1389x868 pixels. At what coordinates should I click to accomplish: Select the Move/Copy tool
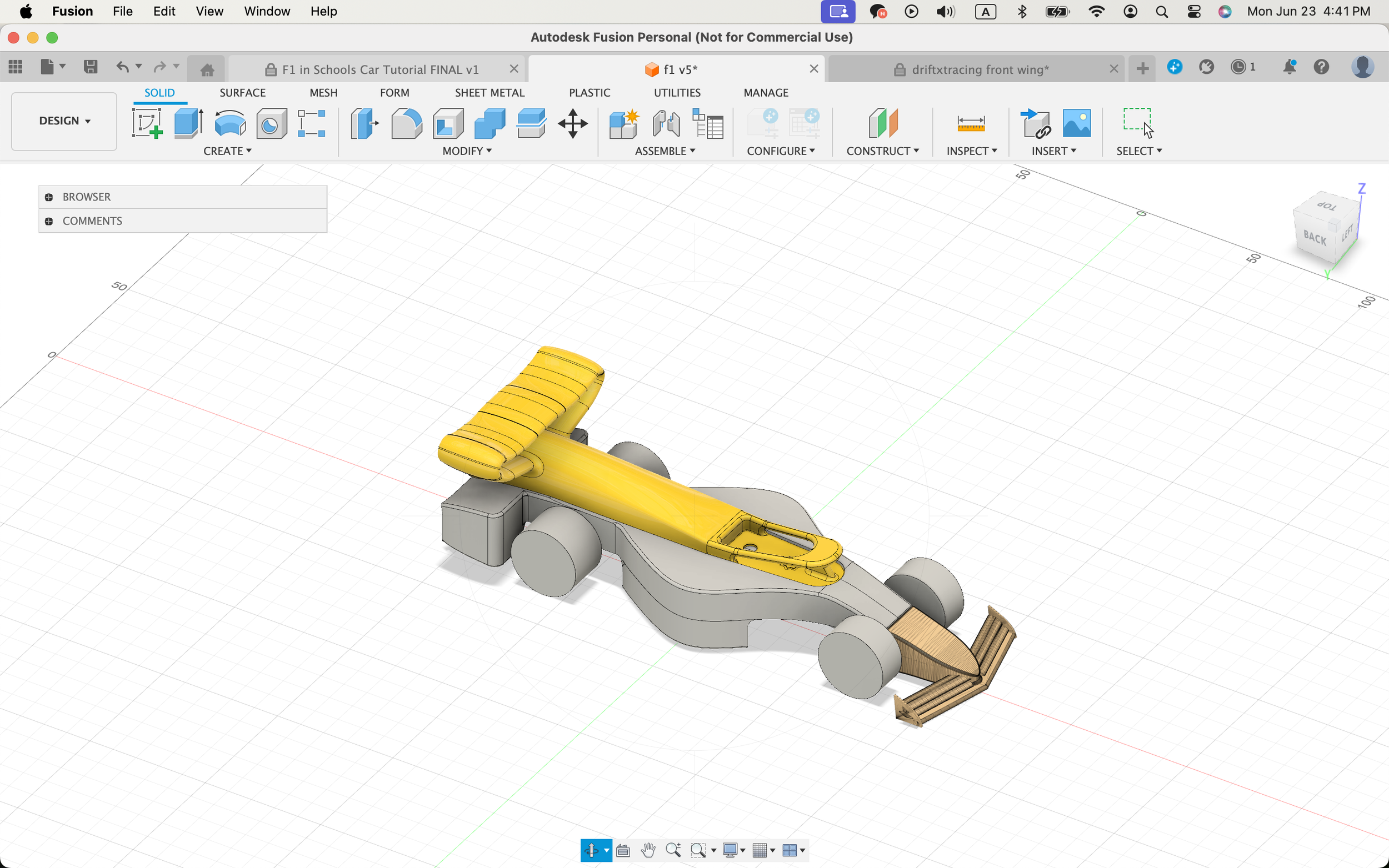click(x=572, y=123)
